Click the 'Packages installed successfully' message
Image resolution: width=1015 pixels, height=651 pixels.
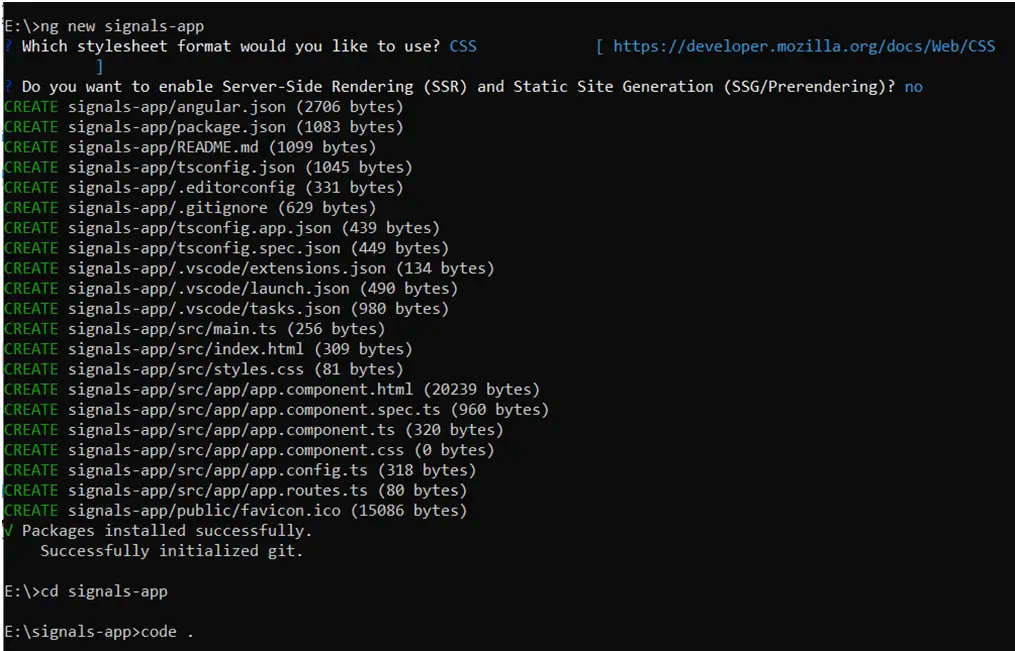166,531
